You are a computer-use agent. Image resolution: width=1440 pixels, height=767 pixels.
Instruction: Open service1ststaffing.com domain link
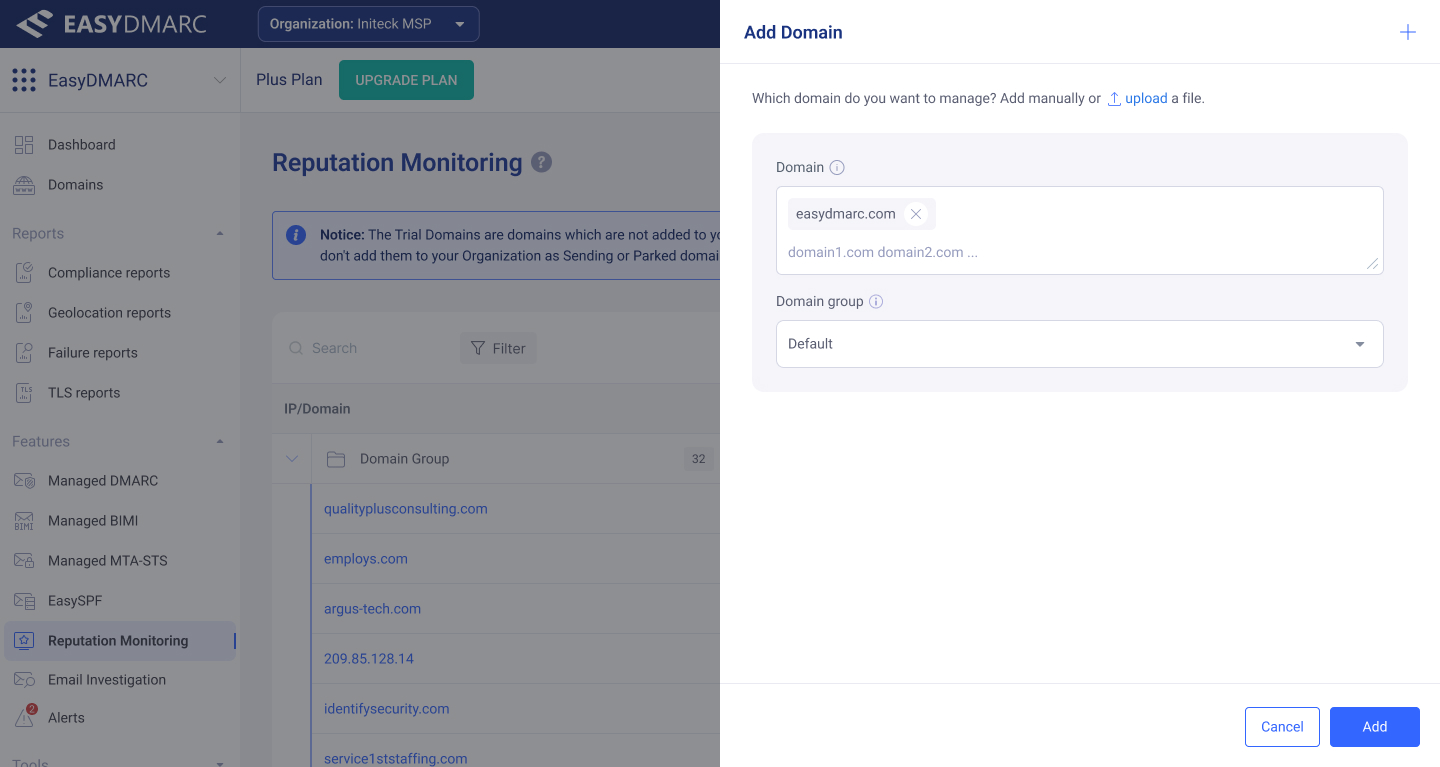point(396,758)
